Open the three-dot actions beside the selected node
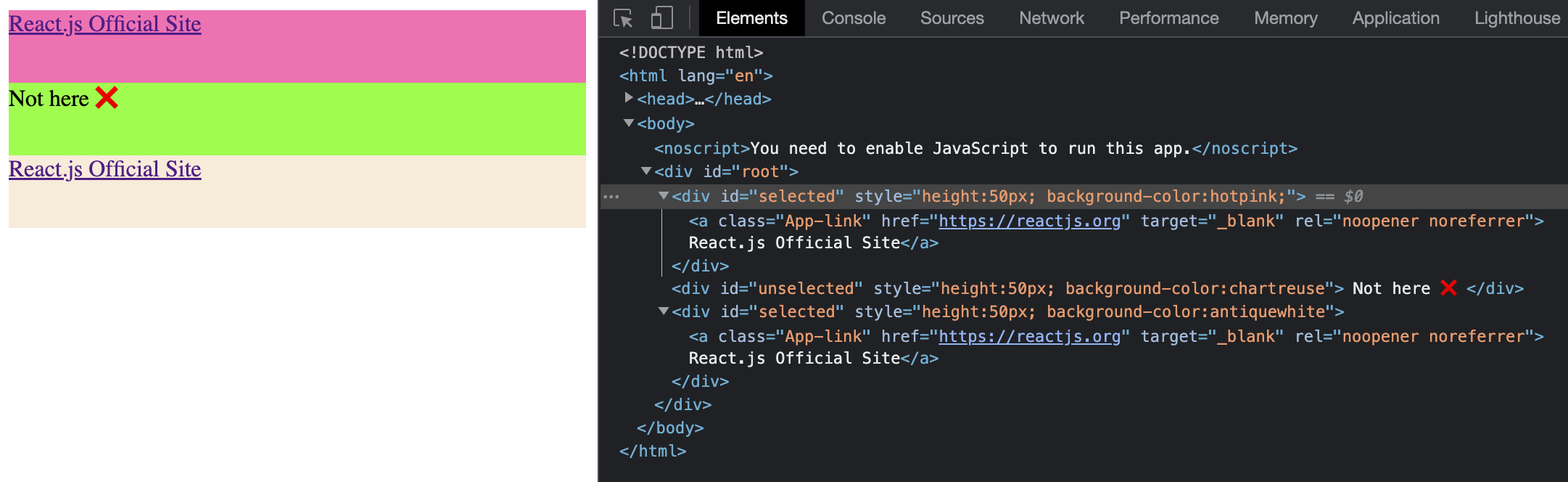Screen dimensions: 1568x482 tap(611, 197)
